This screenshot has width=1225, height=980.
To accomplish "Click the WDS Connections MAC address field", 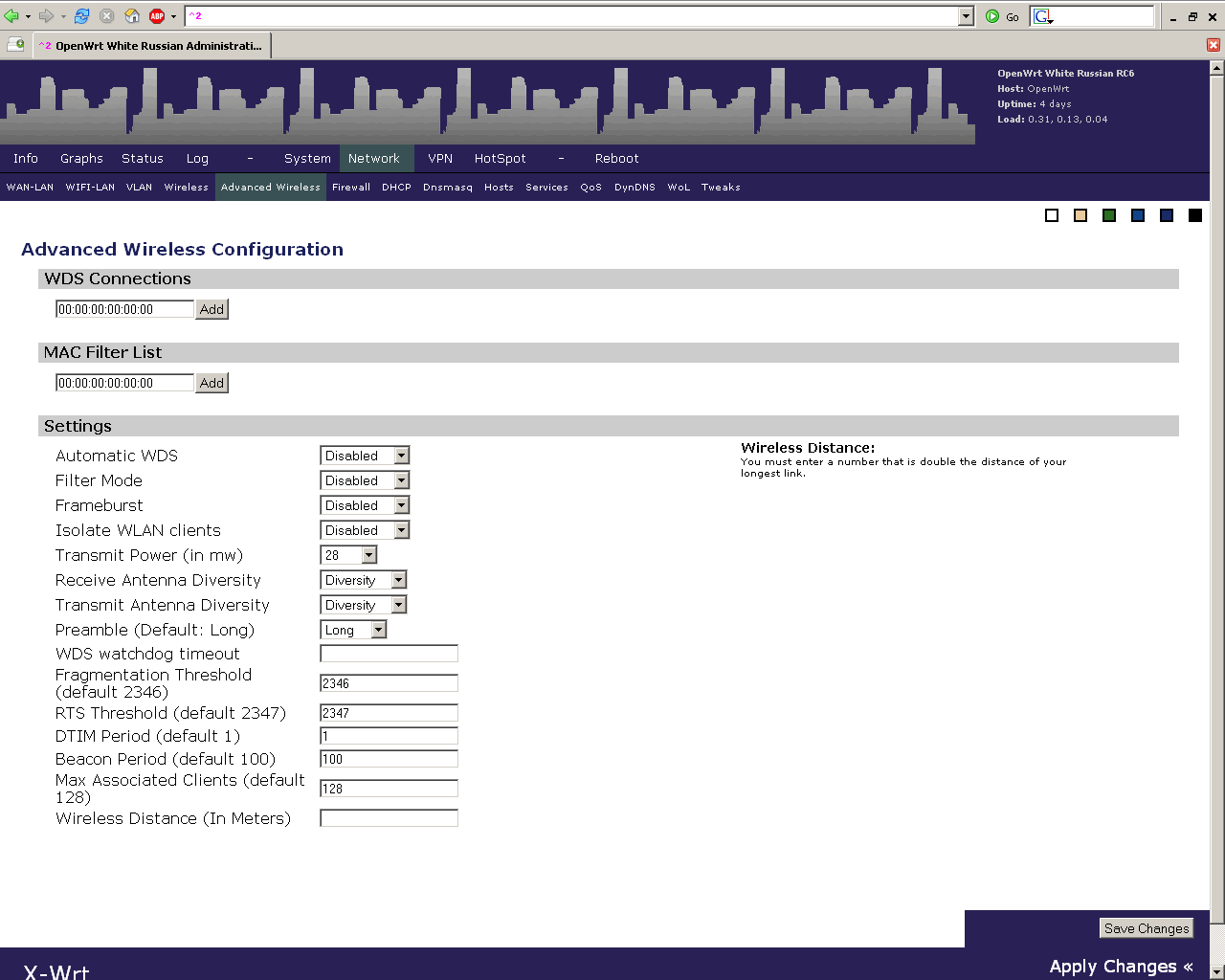I will click(124, 309).
